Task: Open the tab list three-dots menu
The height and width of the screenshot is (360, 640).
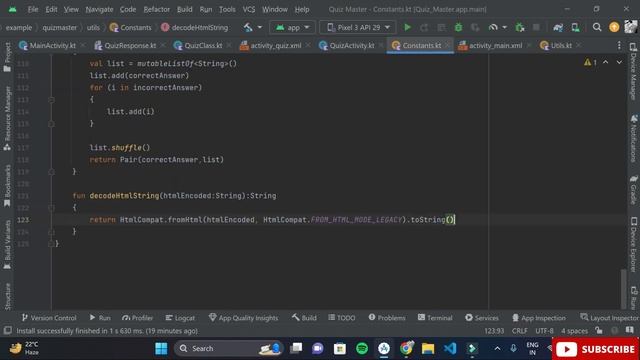Action: (x=619, y=45)
